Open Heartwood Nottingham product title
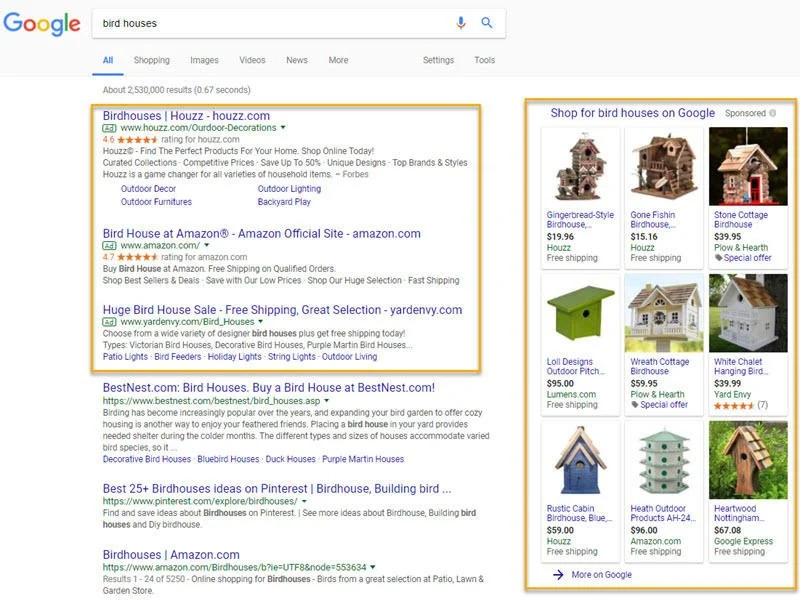The width and height of the screenshot is (801, 600). [739, 513]
